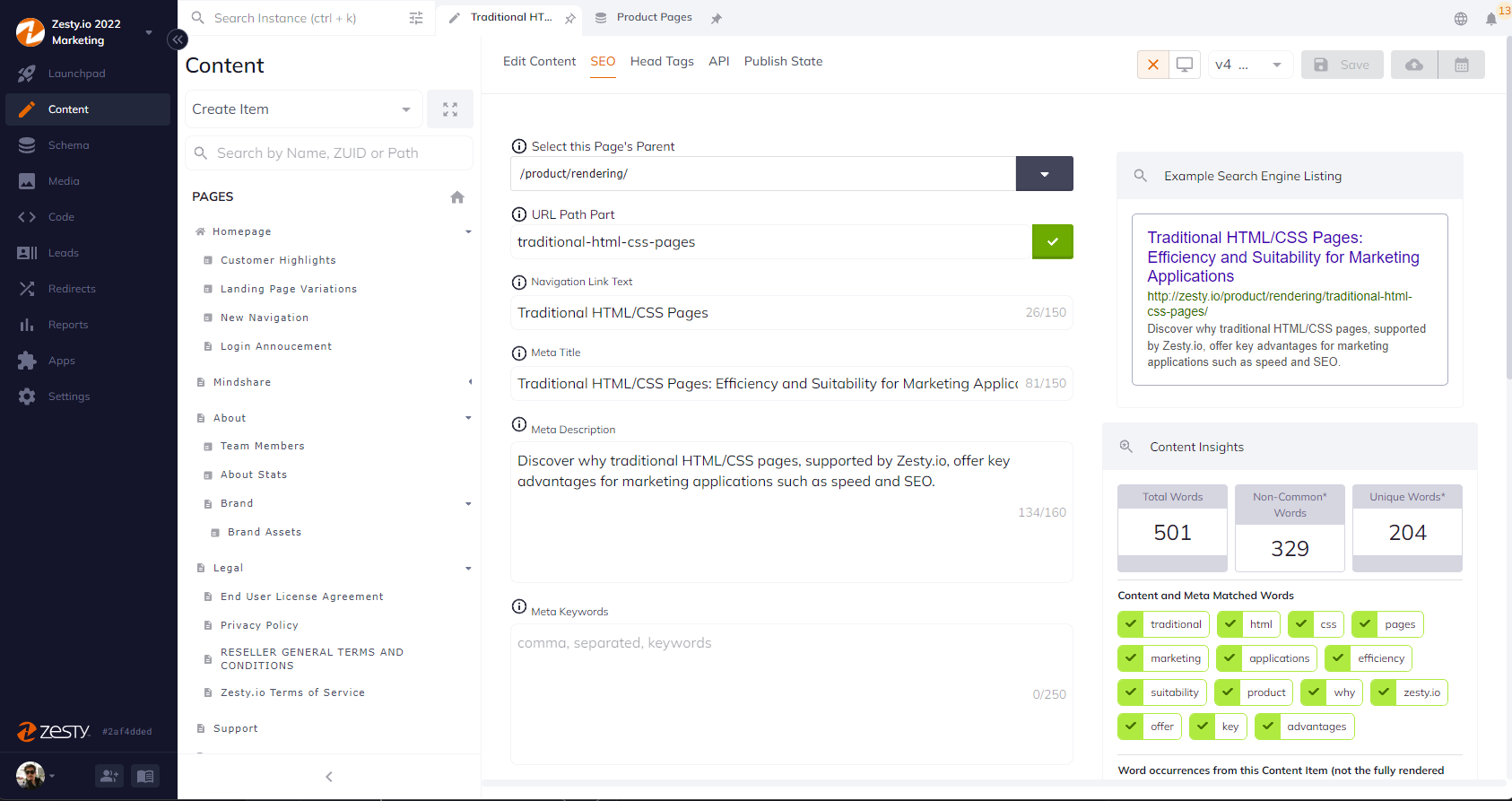Switch to the Product Pages tab
Screen dimensions: 1512x801
click(x=654, y=17)
